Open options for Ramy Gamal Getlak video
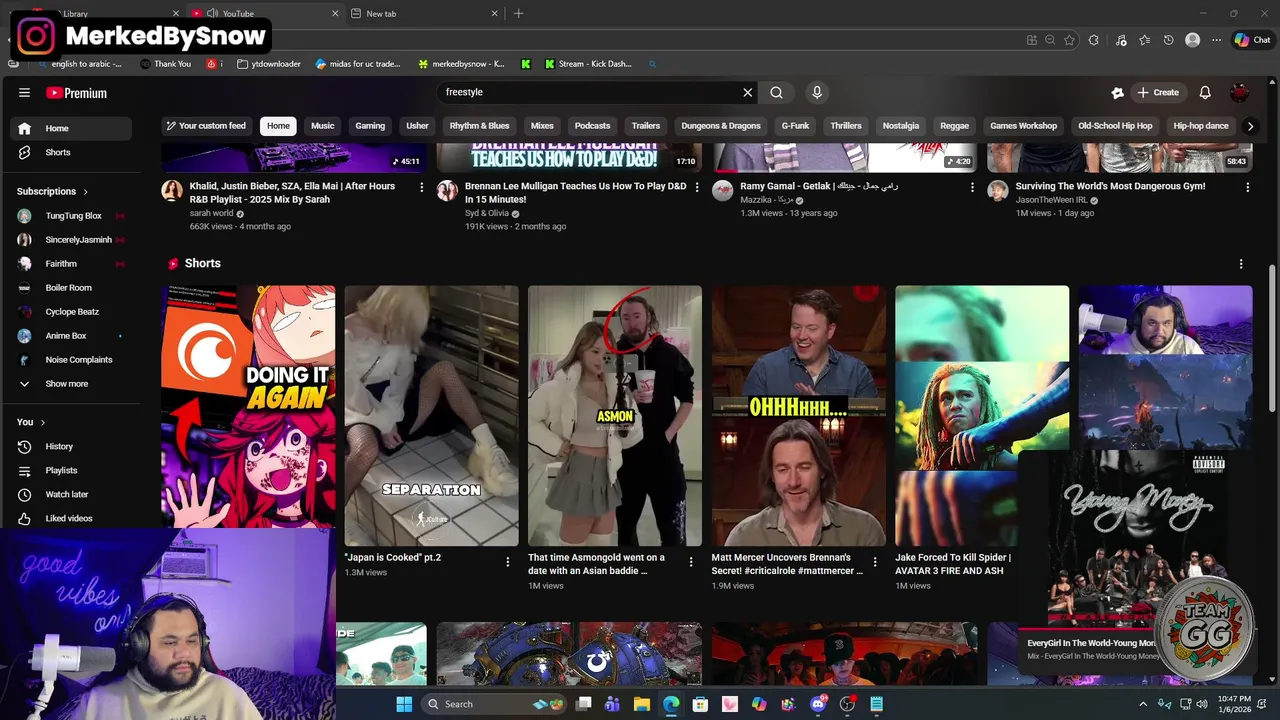Viewport: 1280px width, 720px height. [x=972, y=187]
